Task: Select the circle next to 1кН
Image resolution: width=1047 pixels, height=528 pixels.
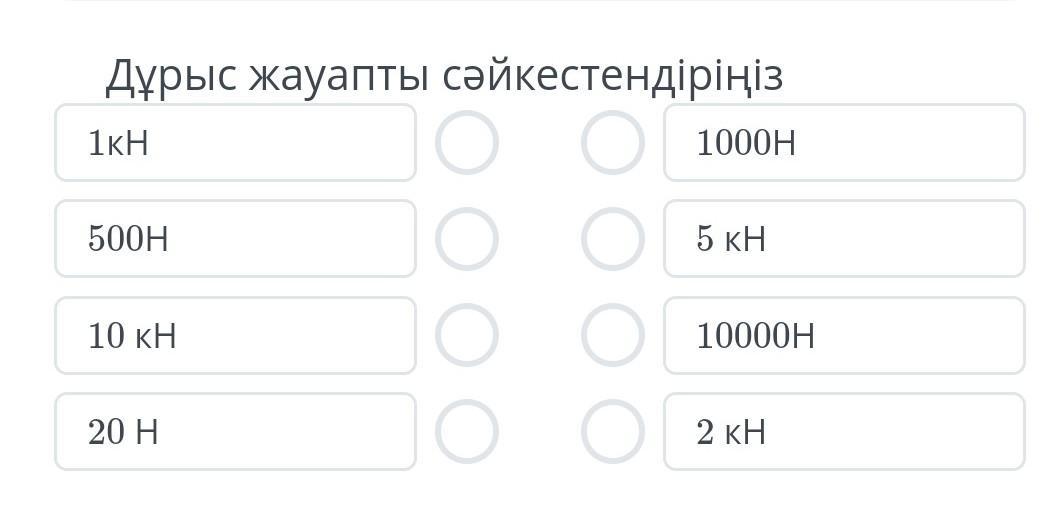Action: 466,142
